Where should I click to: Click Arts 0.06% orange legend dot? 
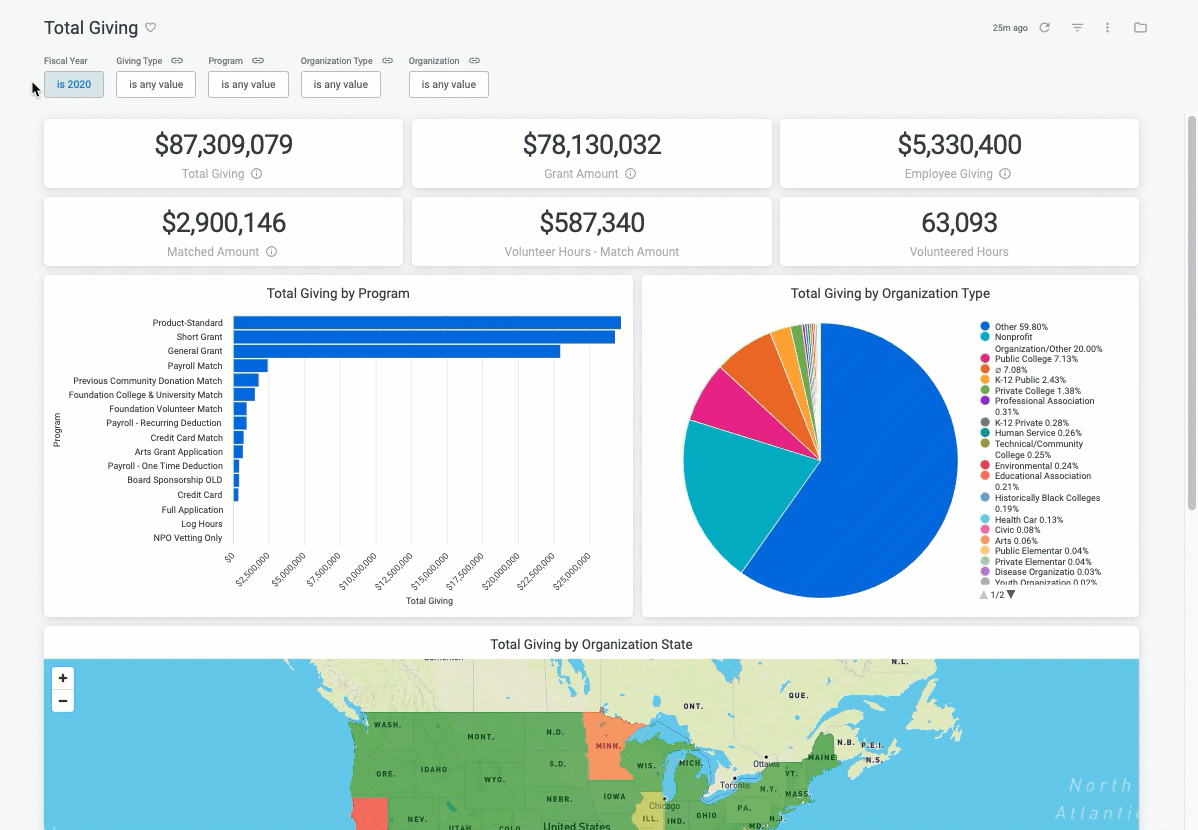pos(985,540)
